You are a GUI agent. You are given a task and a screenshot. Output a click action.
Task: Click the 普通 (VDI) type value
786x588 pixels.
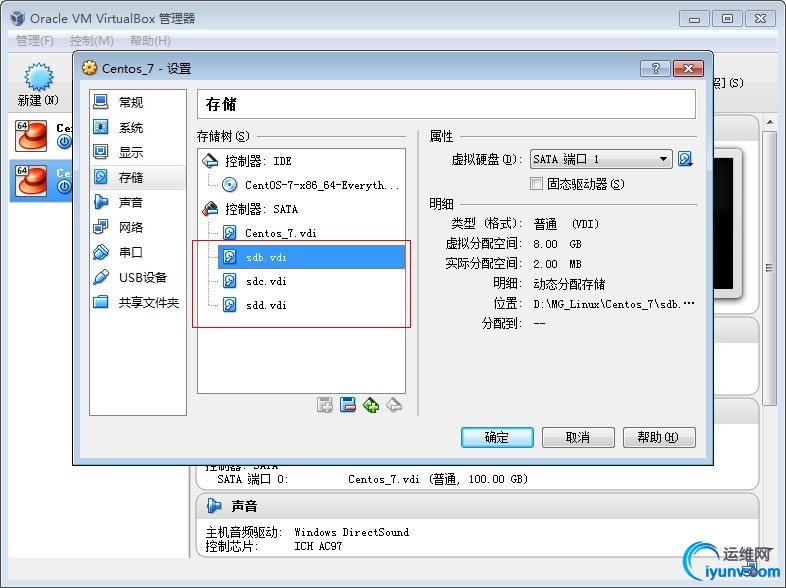[x=566, y=224]
